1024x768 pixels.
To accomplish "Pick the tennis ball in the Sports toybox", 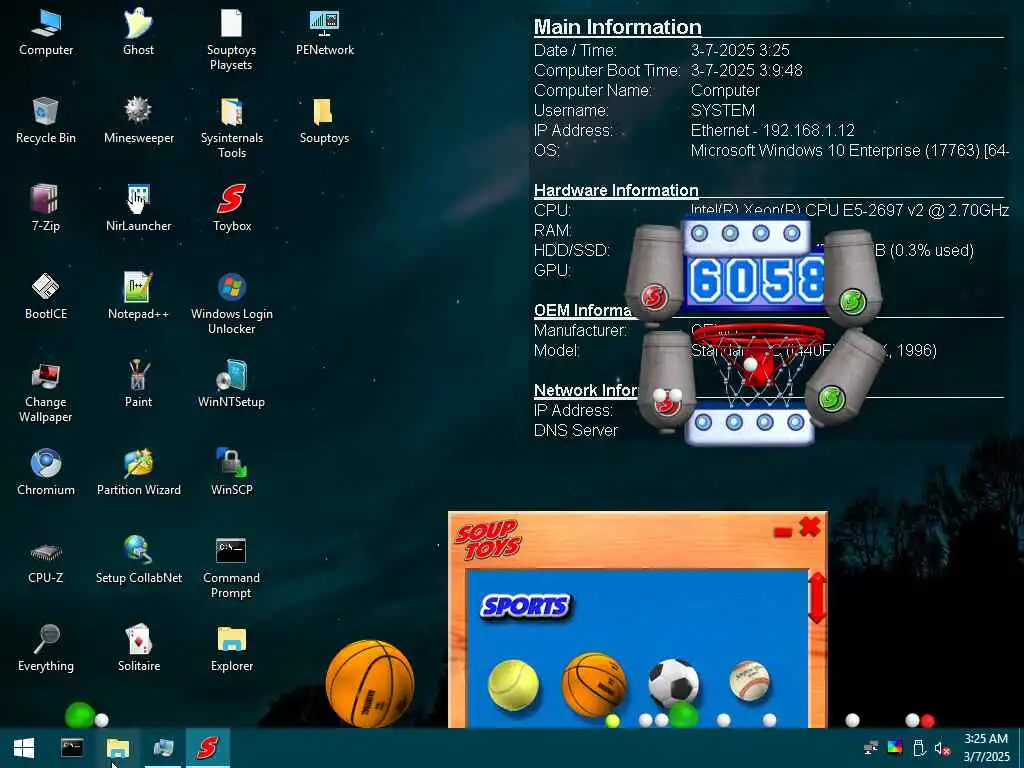I will (x=513, y=685).
